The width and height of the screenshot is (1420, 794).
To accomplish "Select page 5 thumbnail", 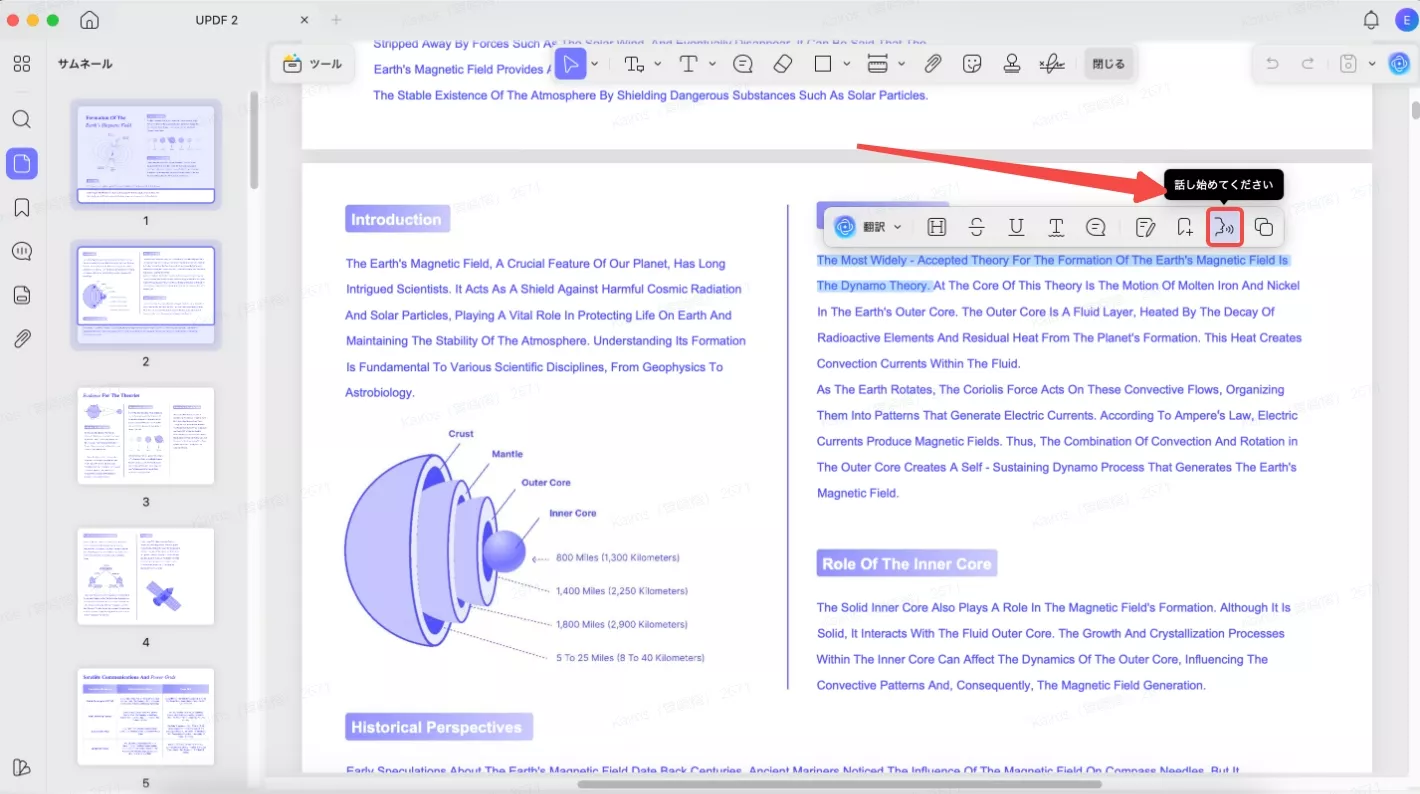I will [x=146, y=717].
